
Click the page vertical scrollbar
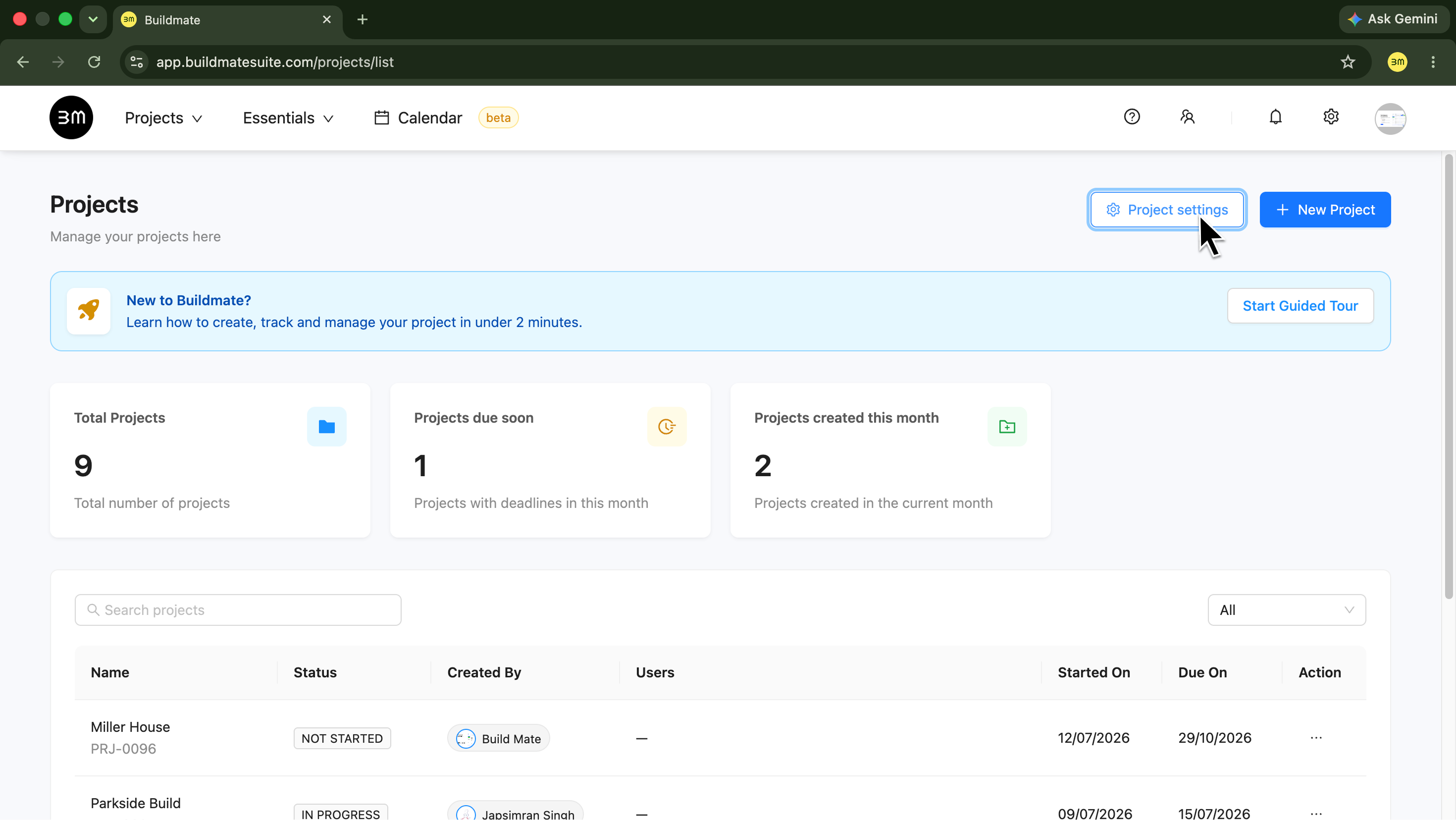pos(1449,376)
